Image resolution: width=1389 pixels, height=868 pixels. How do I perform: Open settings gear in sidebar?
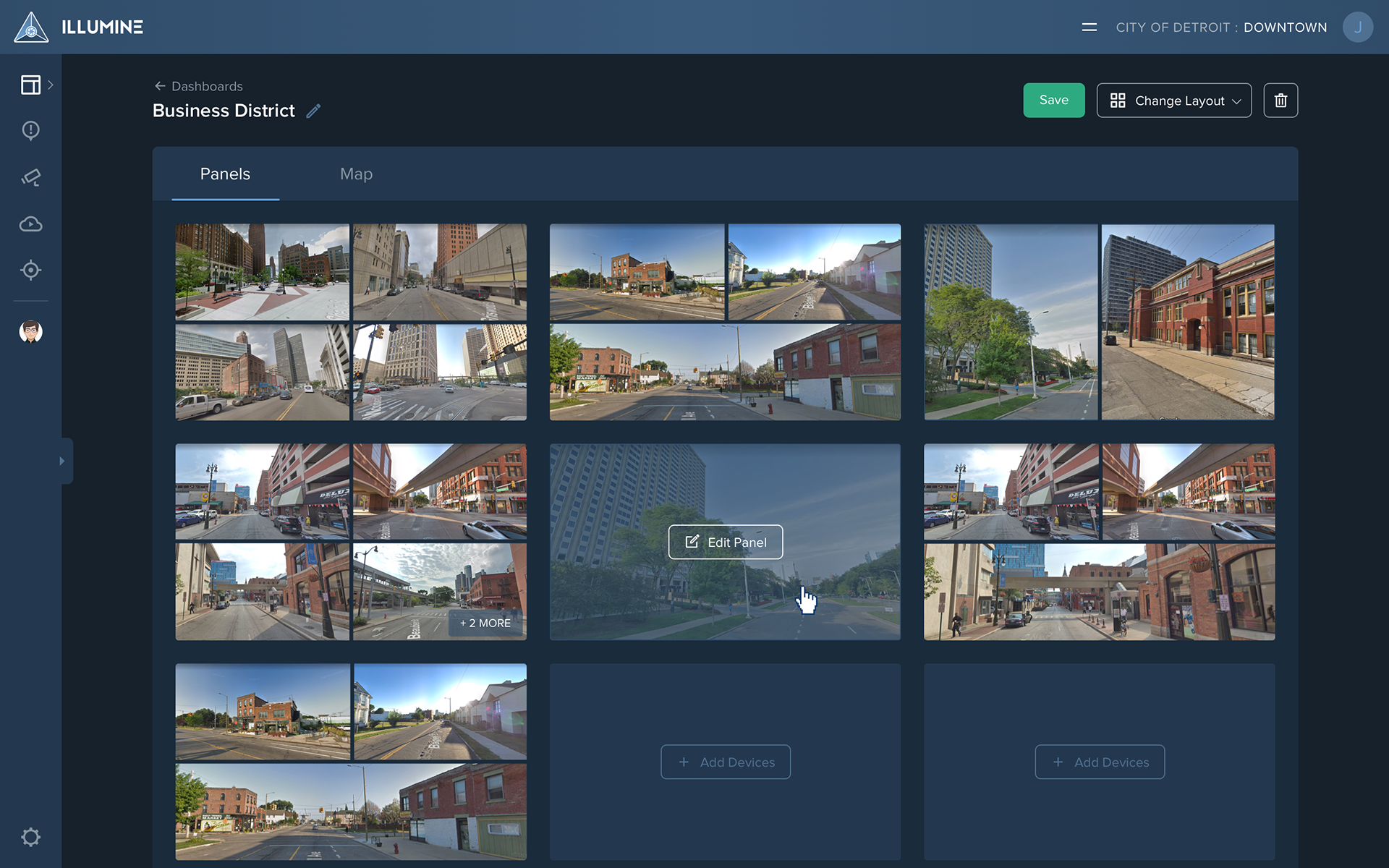pyautogui.click(x=30, y=837)
